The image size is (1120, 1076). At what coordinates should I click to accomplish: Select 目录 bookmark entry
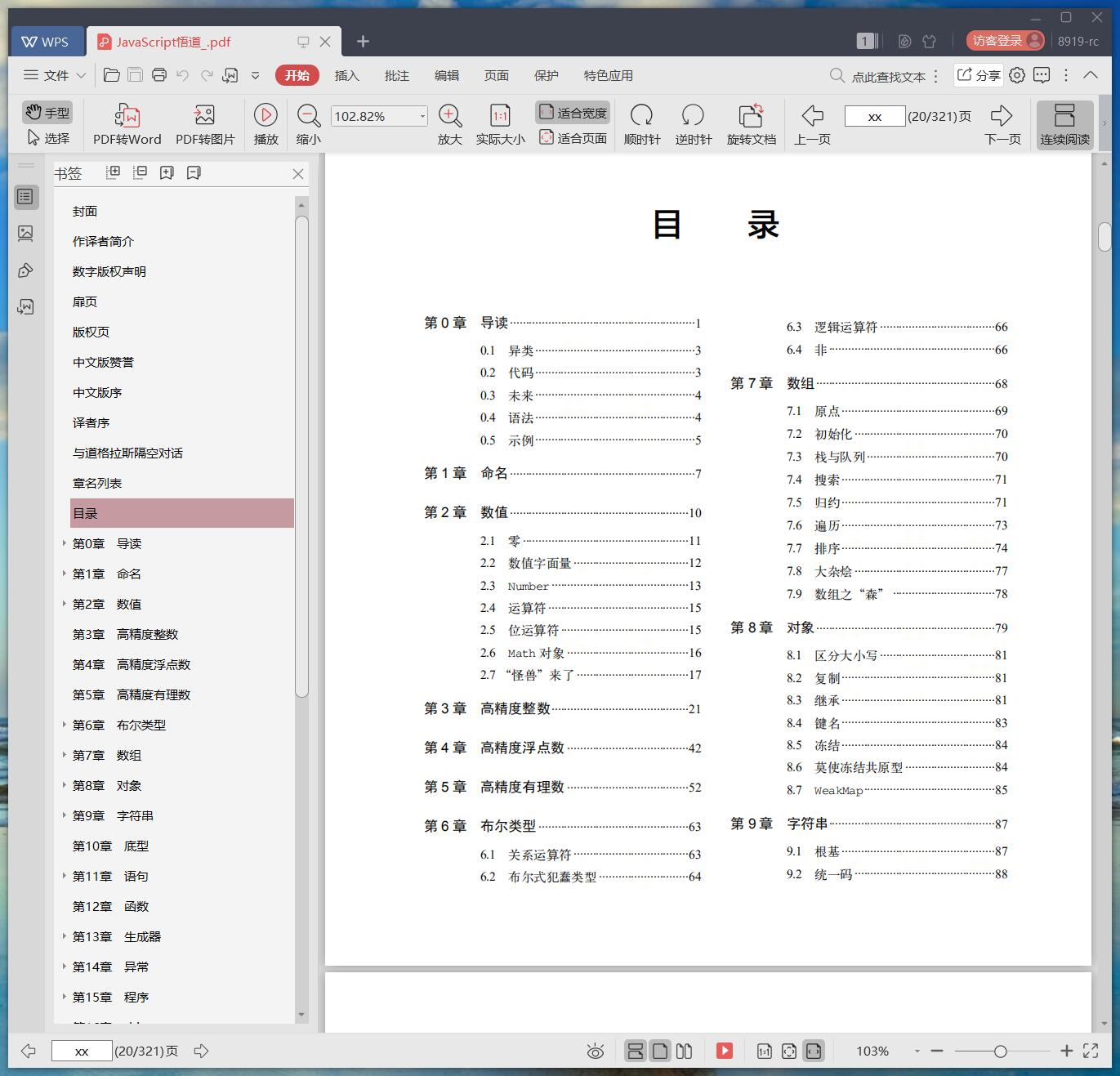182,513
